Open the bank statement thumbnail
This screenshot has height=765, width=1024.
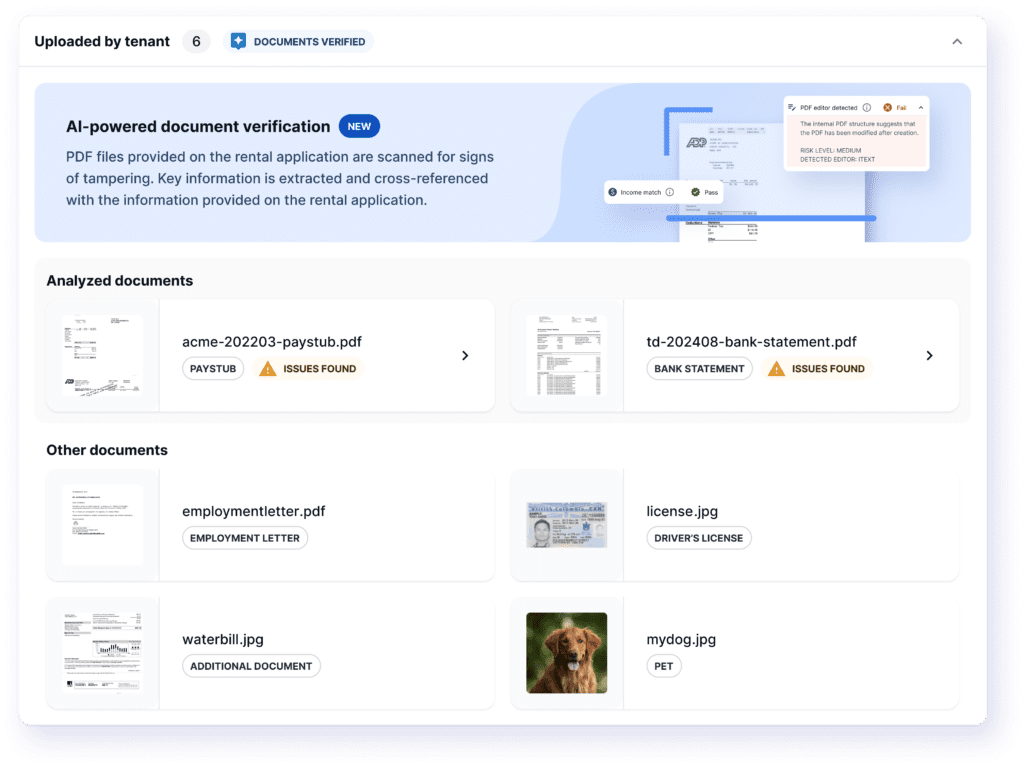(566, 355)
